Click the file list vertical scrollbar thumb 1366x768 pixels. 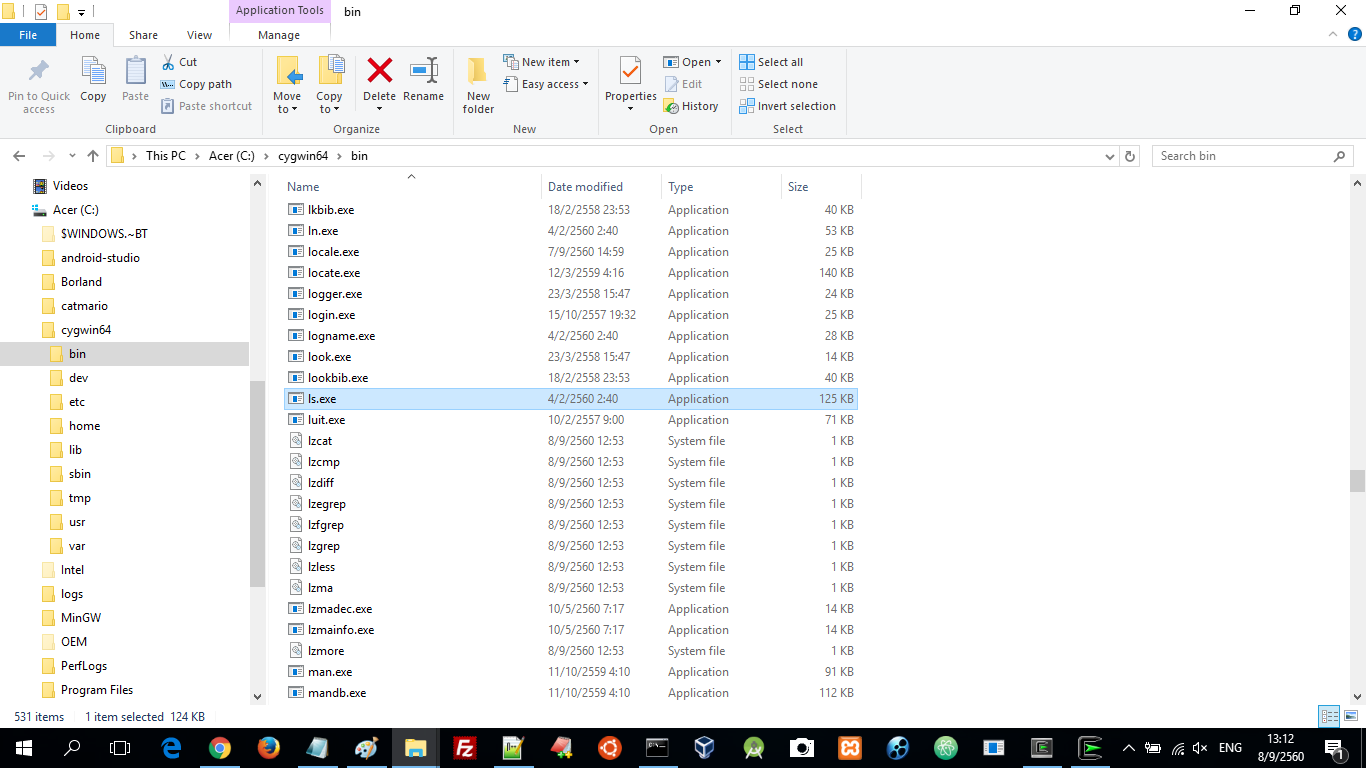pos(1357,481)
